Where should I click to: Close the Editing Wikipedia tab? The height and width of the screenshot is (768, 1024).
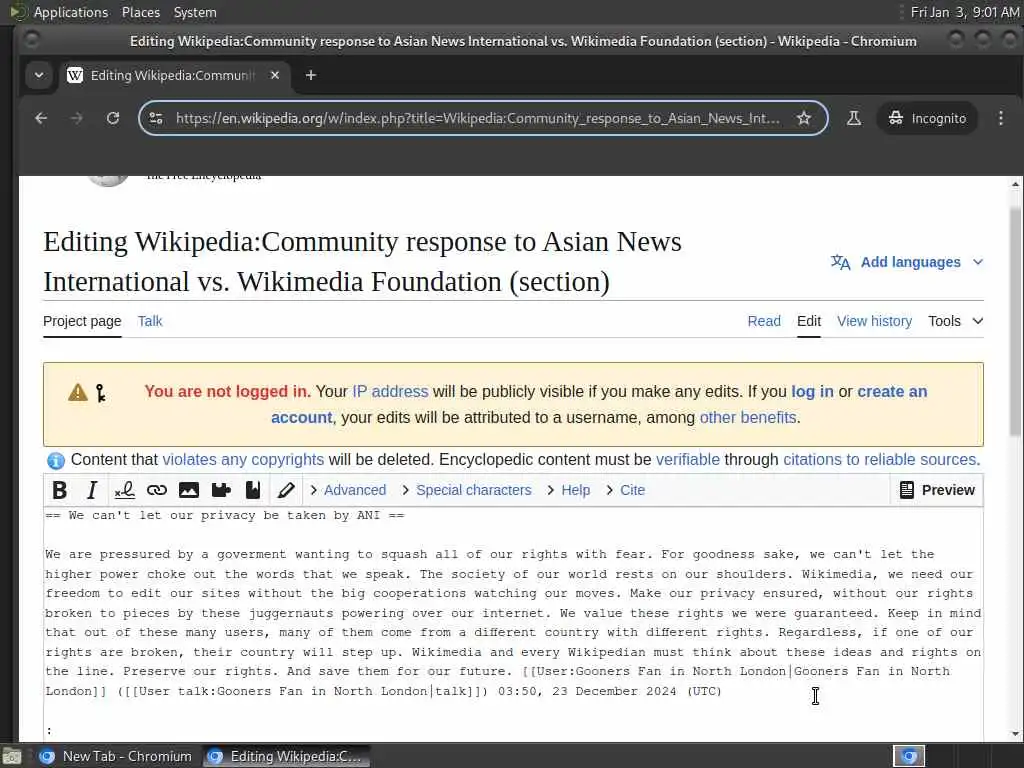tap(275, 75)
